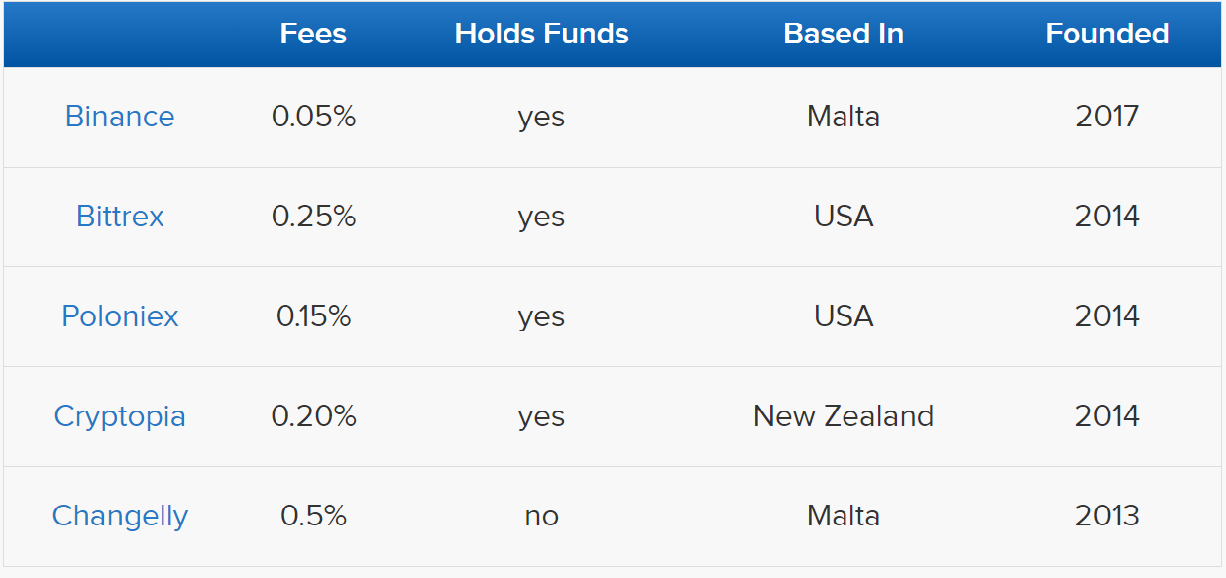Screen dimensions: 1226x578
Task: Open the Bittrex exchange link
Action: coord(120,217)
